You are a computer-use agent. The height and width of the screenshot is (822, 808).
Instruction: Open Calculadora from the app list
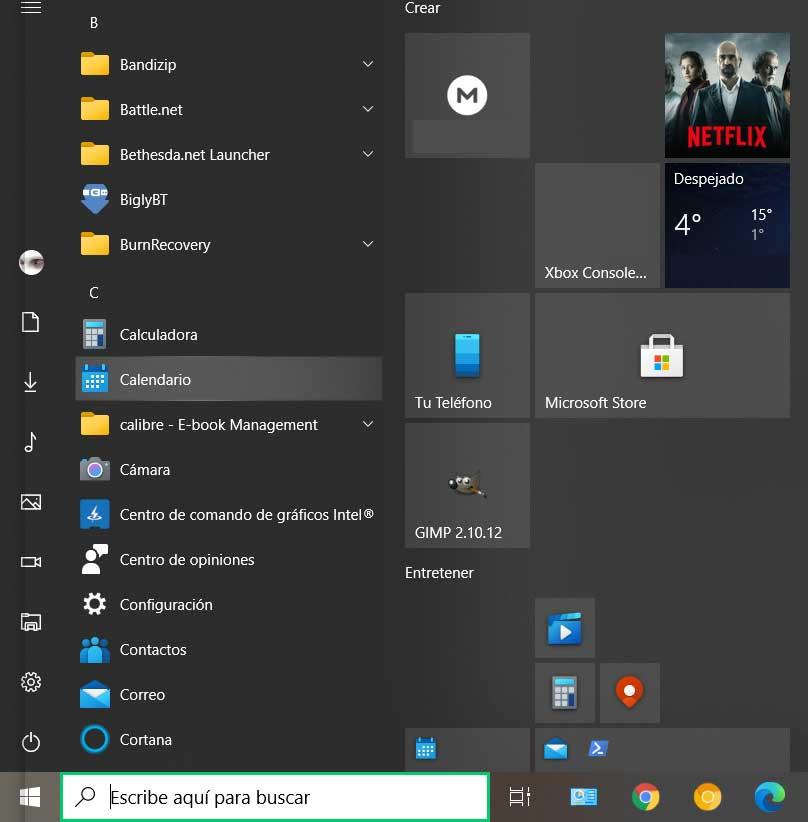click(x=229, y=334)
